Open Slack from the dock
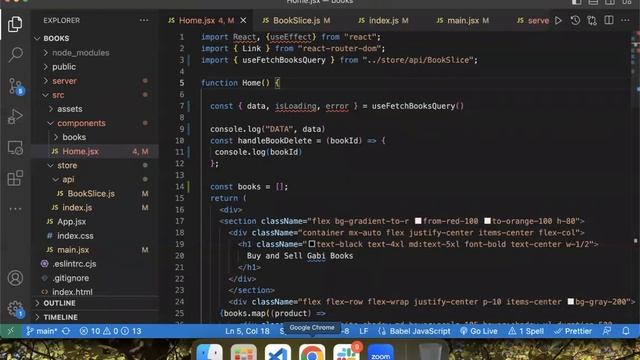 coord(346,352)
